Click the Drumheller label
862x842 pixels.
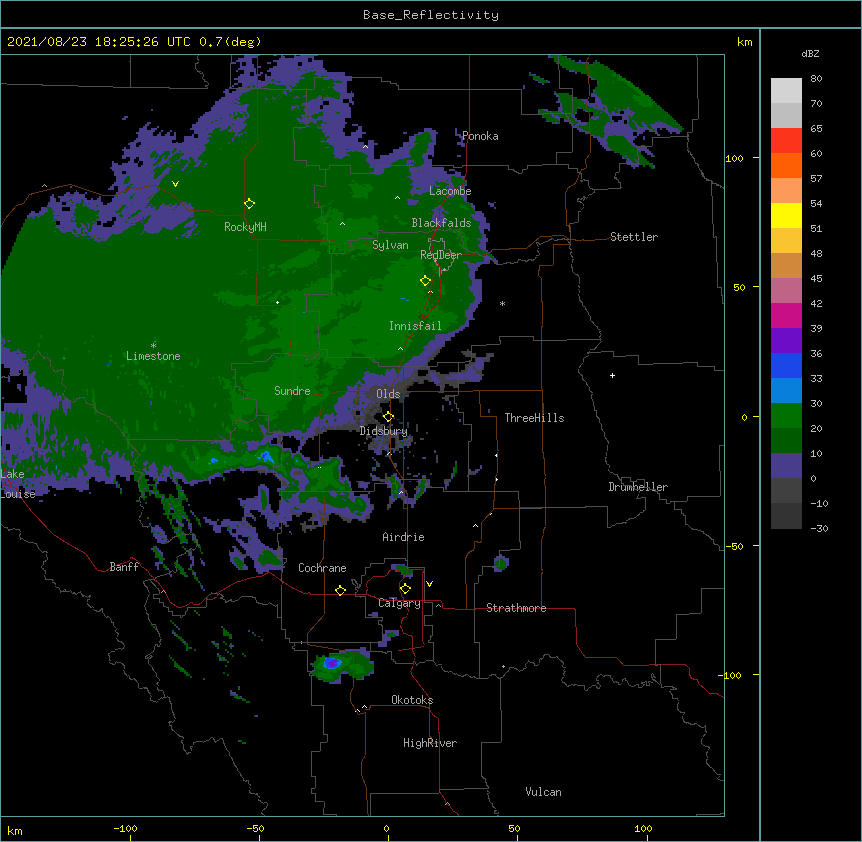[x=638, y=487]
